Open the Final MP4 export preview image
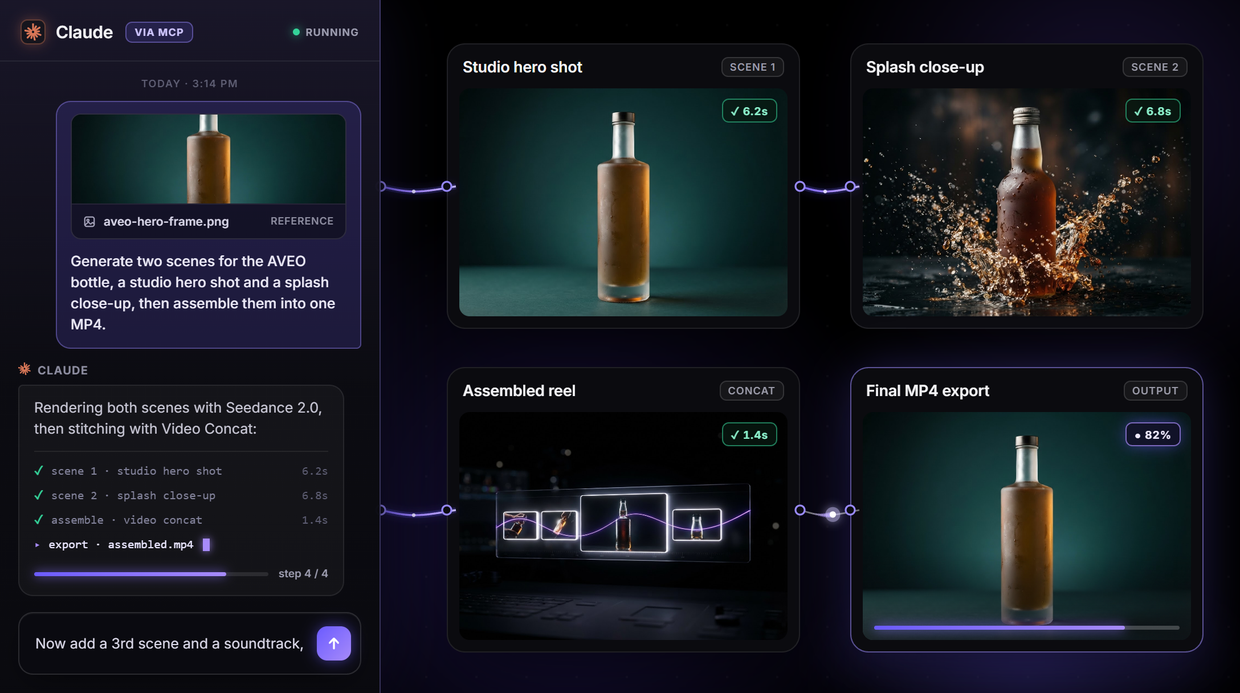This screenshot has height=693, width=1240. [x=1027, y=527]
